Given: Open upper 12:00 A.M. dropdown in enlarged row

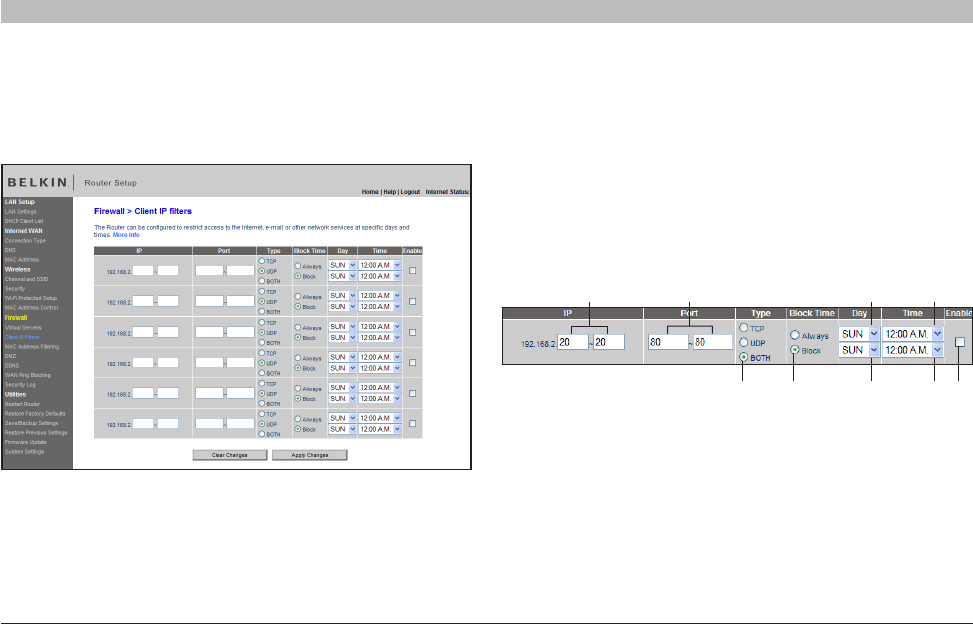Looking at the screenshot, I should tap(913, 334).
